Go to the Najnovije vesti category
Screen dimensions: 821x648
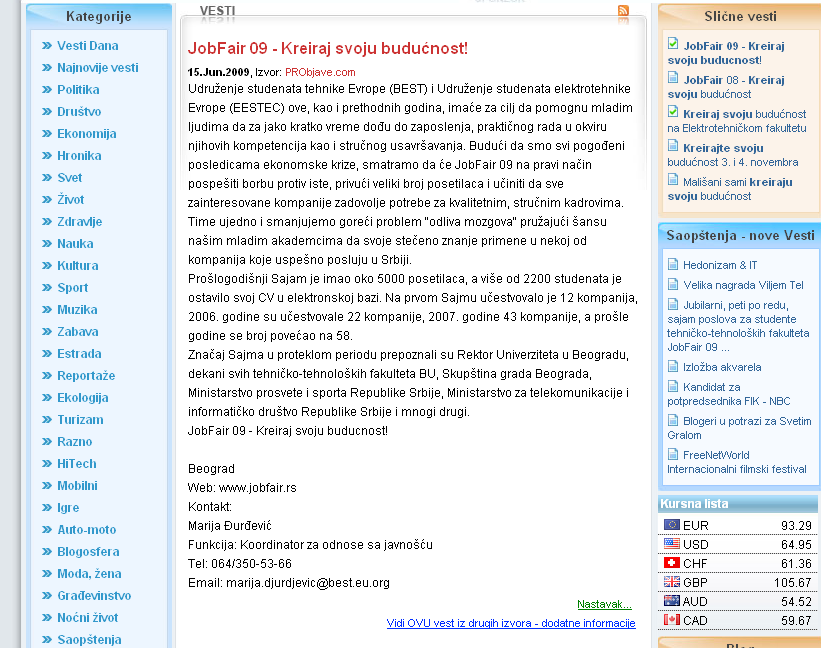(97, 68)
